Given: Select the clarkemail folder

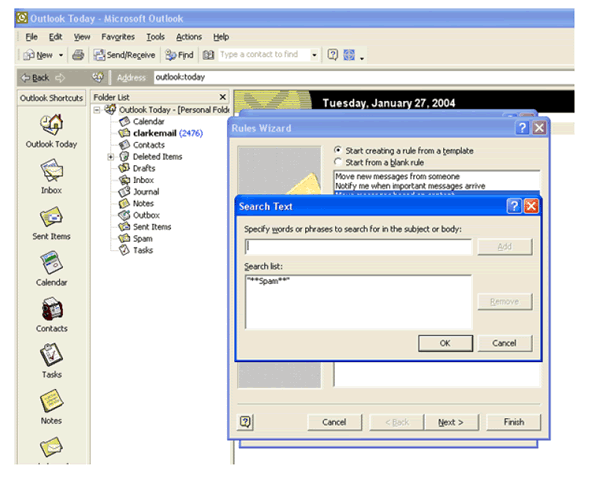Looking at the screenshot, I should pyautogui.click(x=155, y=133).
